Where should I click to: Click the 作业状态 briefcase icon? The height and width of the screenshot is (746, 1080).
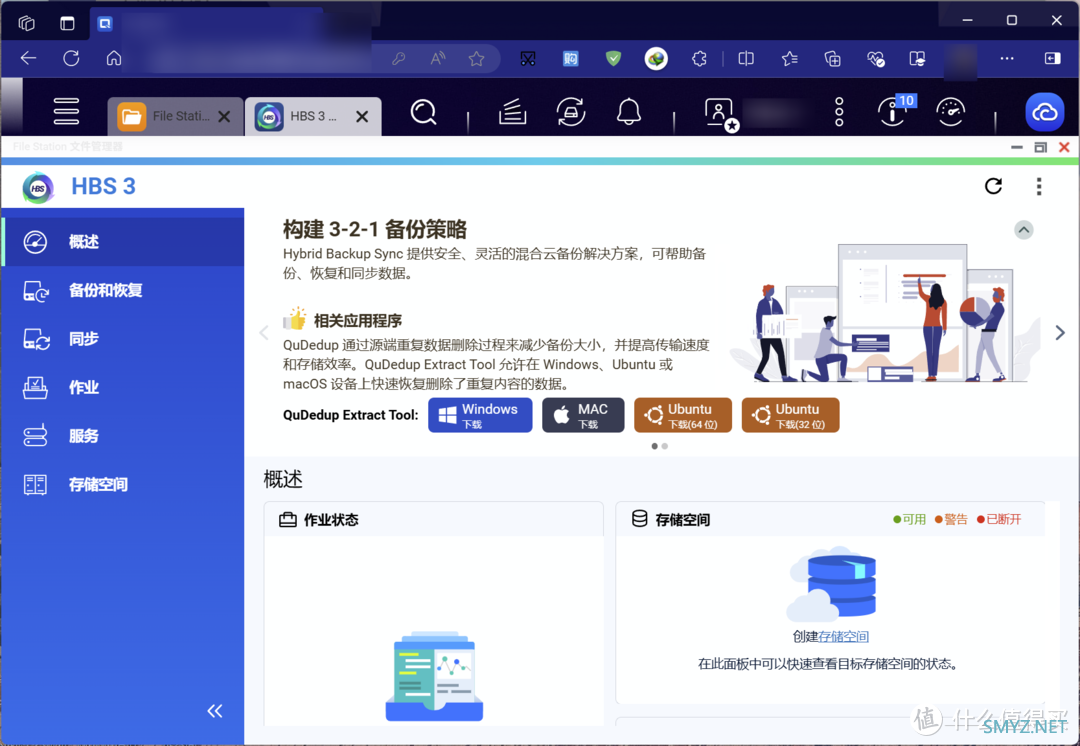click(x=288, y=519)
